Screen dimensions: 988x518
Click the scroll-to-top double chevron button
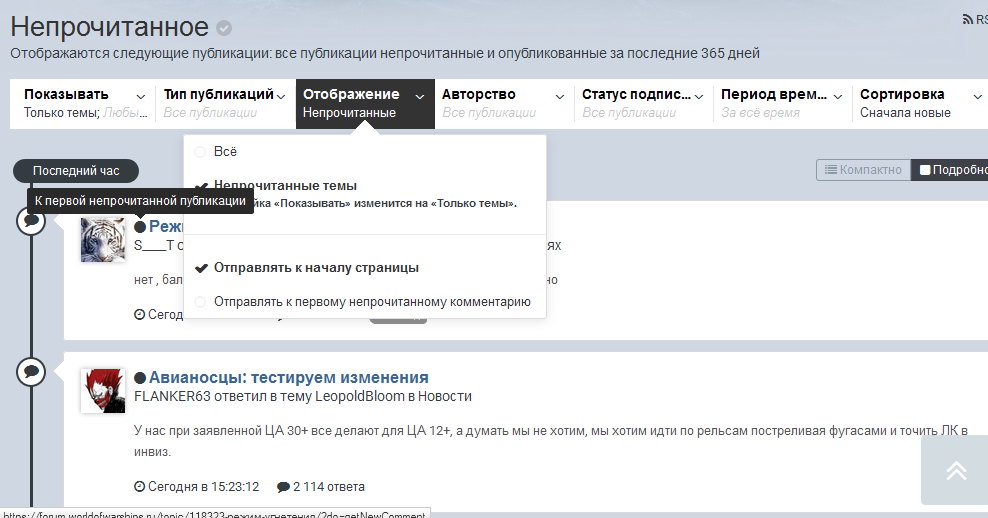955,470
